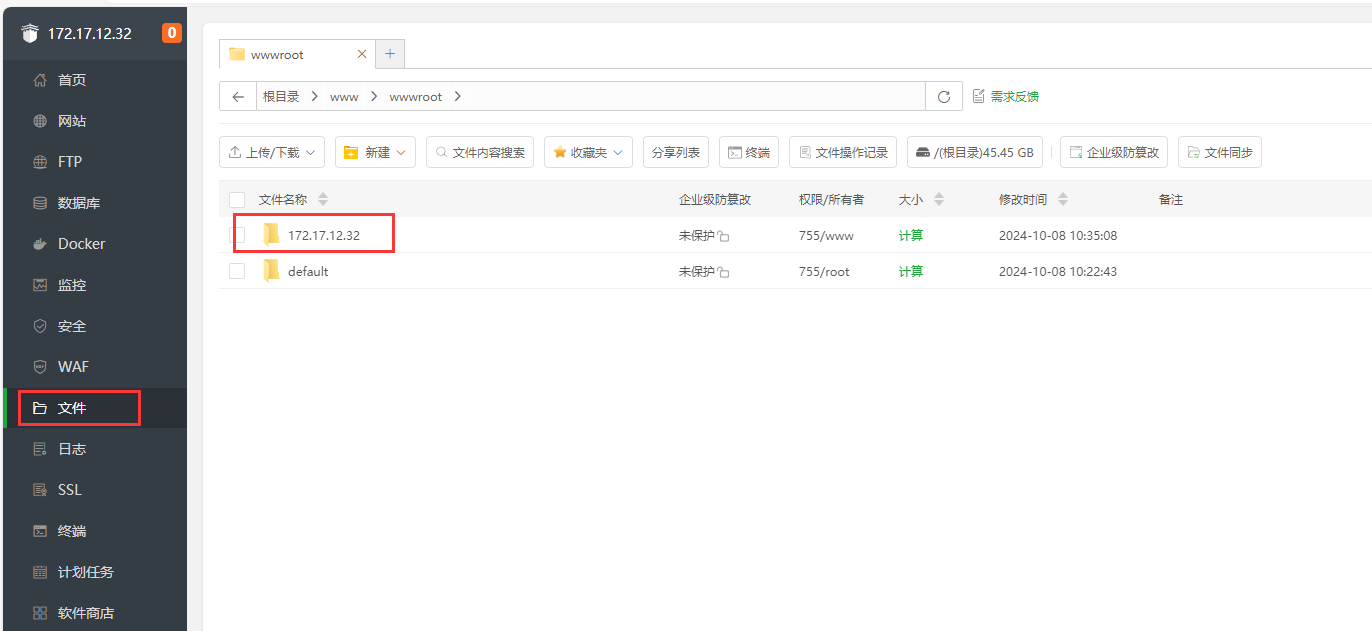The width and height of the screenshot is (1372, 631).
Task: Open the 上传/下载 dropdown
Action: 272,152
